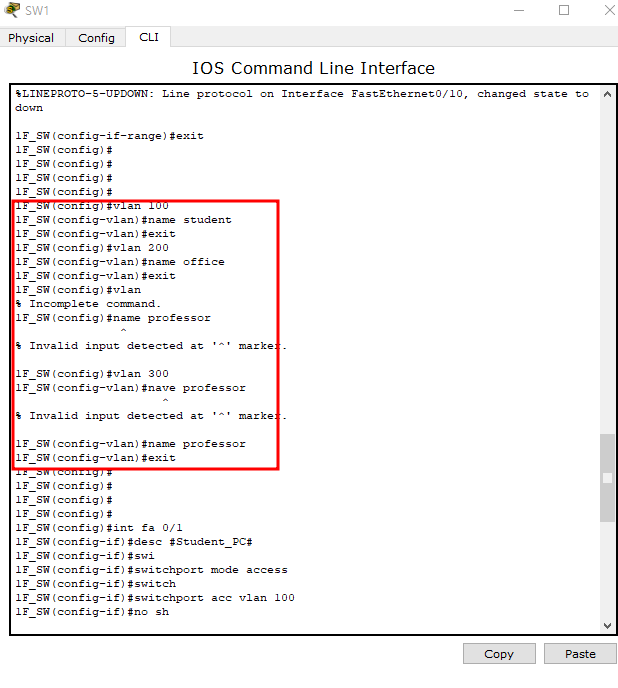Click the SW1 Packet Tracer window icon

[x=12, y=10]
